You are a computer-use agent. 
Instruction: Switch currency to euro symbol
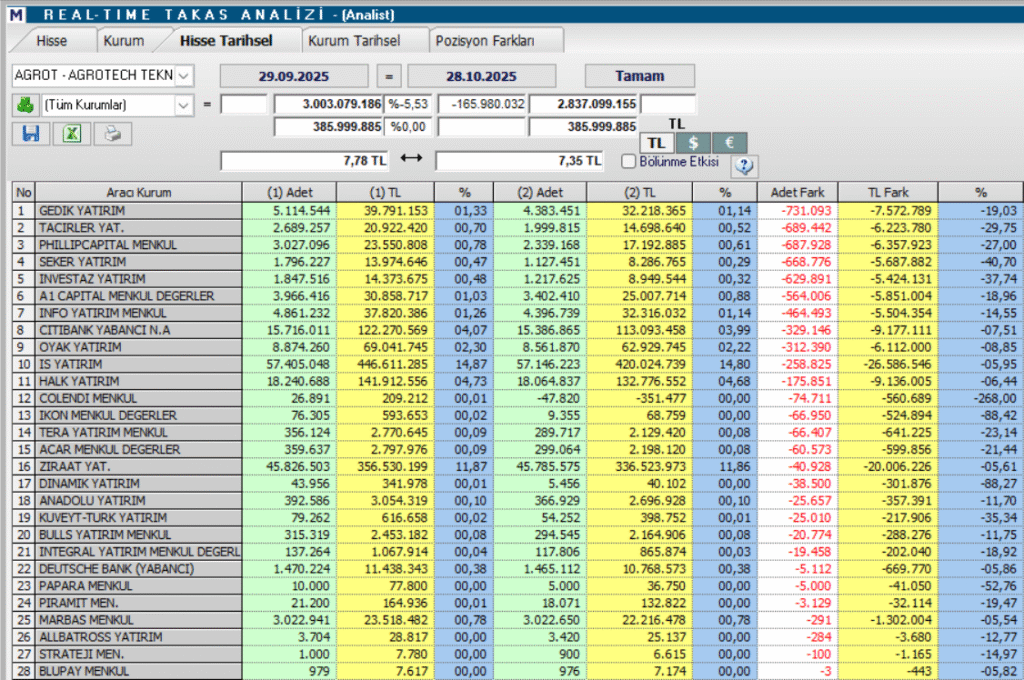[x=729, y=143]
